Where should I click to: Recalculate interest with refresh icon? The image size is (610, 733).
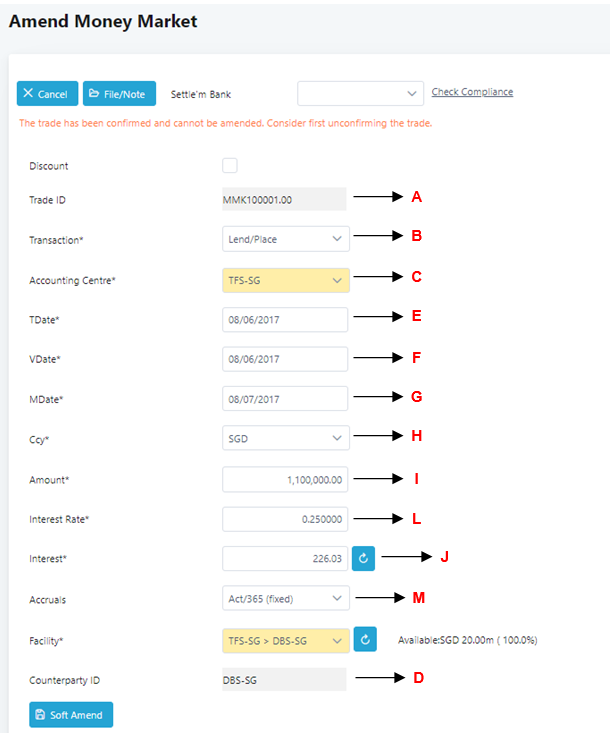pos(363,558)
